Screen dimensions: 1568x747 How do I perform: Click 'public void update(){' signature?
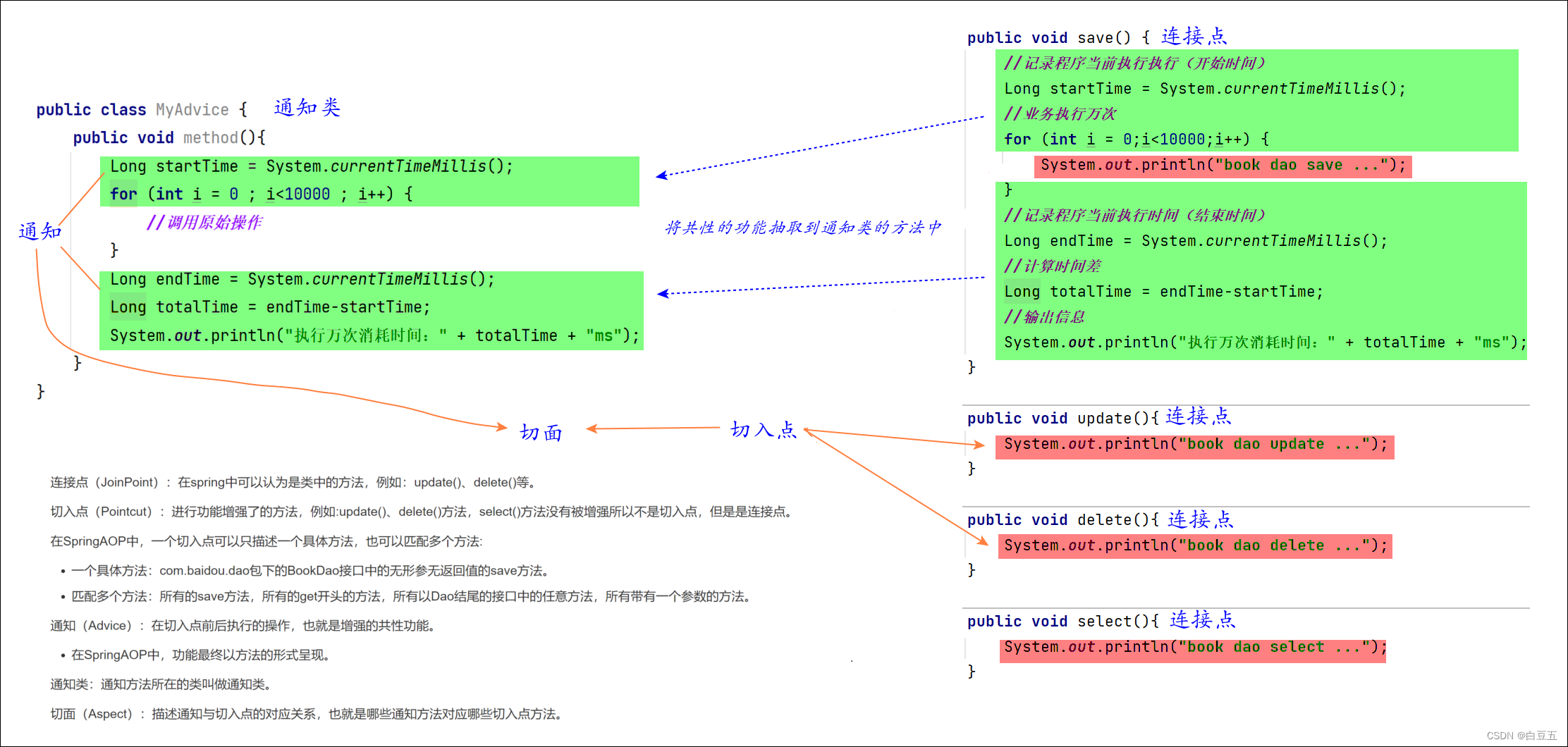click(1063, 419)
